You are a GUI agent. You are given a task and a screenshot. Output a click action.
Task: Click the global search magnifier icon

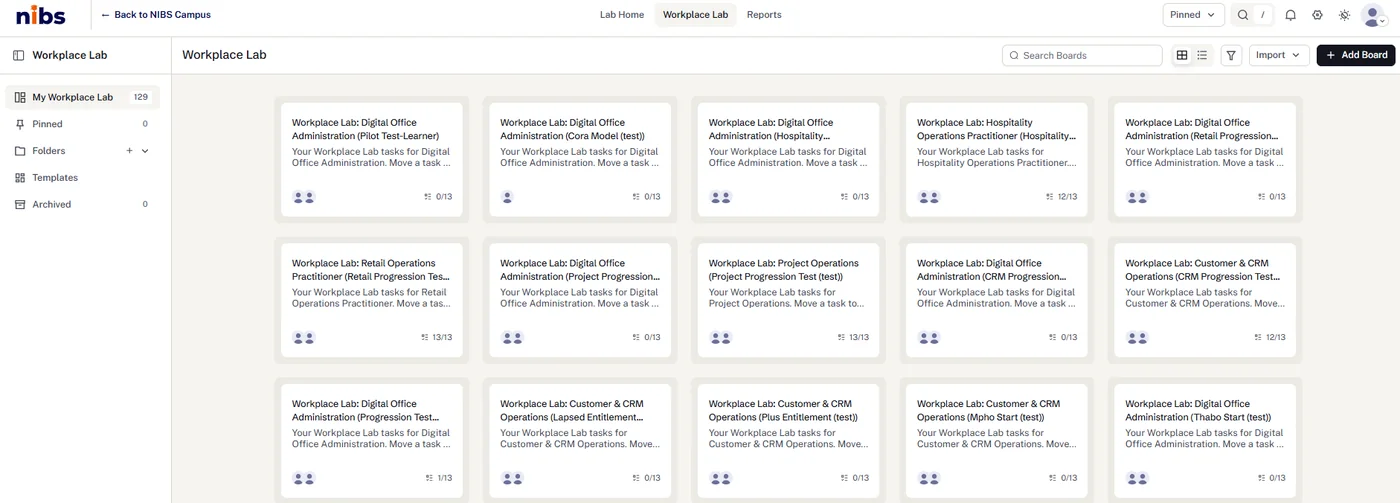point(1242,15)
